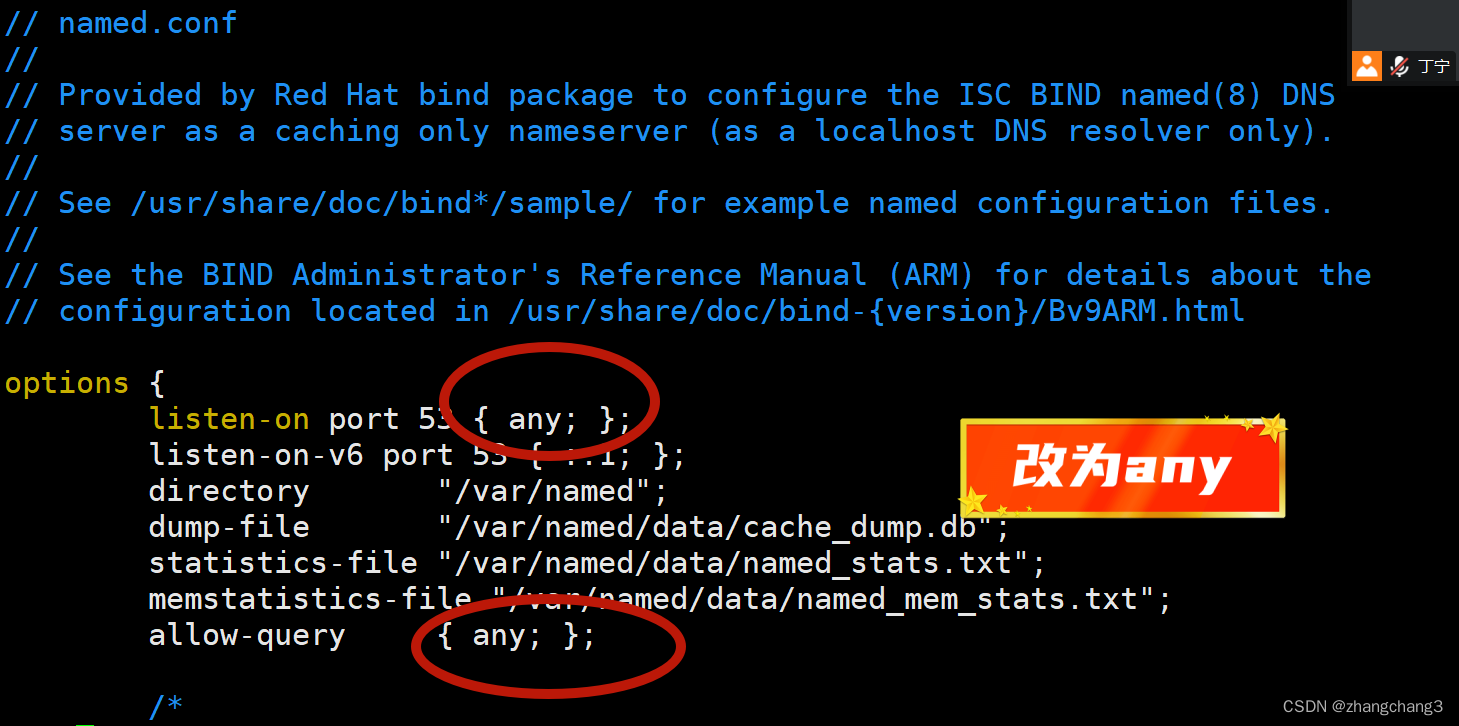The height and width of the screenshot is (726, 1459).
Task: Click the CSDN @zhangchang3 watermark
Action: (x=1363, y=706)
